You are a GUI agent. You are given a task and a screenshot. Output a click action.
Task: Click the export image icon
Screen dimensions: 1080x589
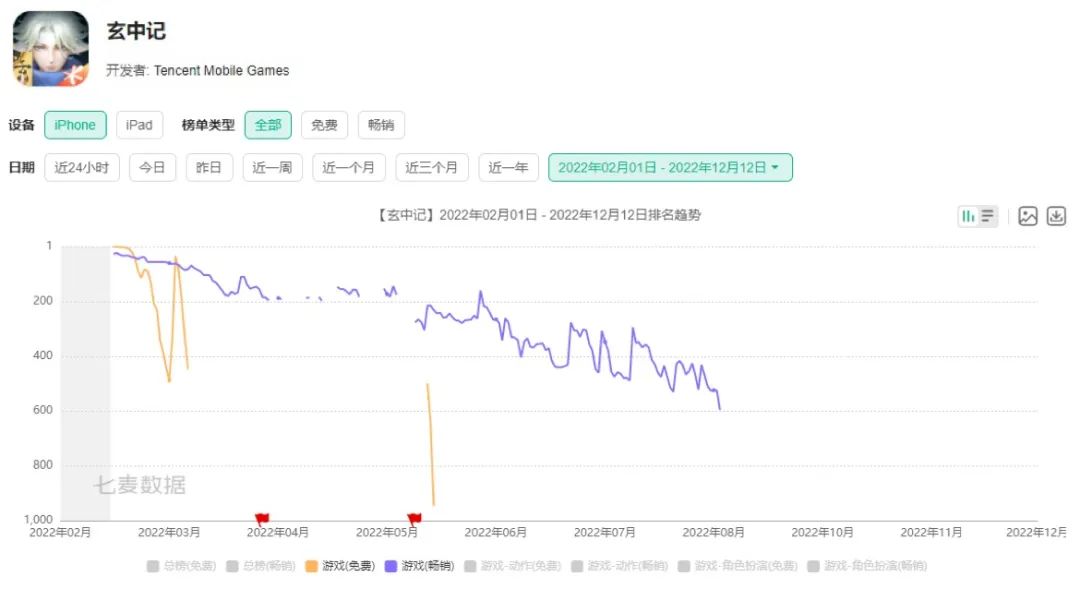[x=1028, y=216]
